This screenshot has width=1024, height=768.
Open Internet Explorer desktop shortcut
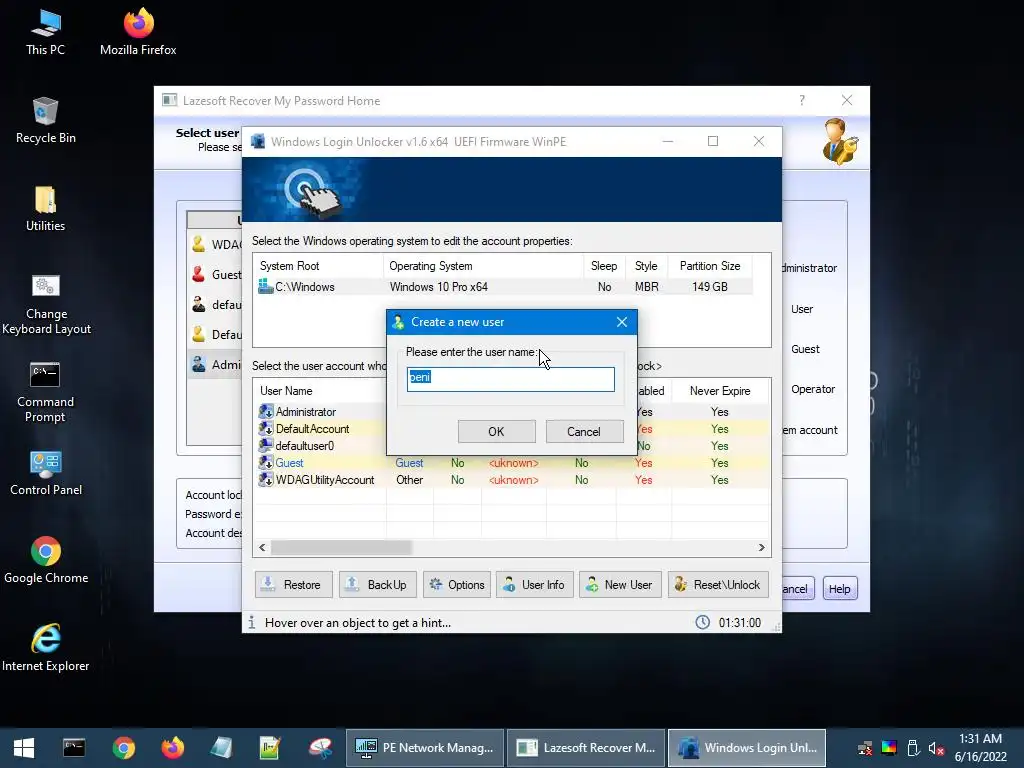[x=46, y=648]
